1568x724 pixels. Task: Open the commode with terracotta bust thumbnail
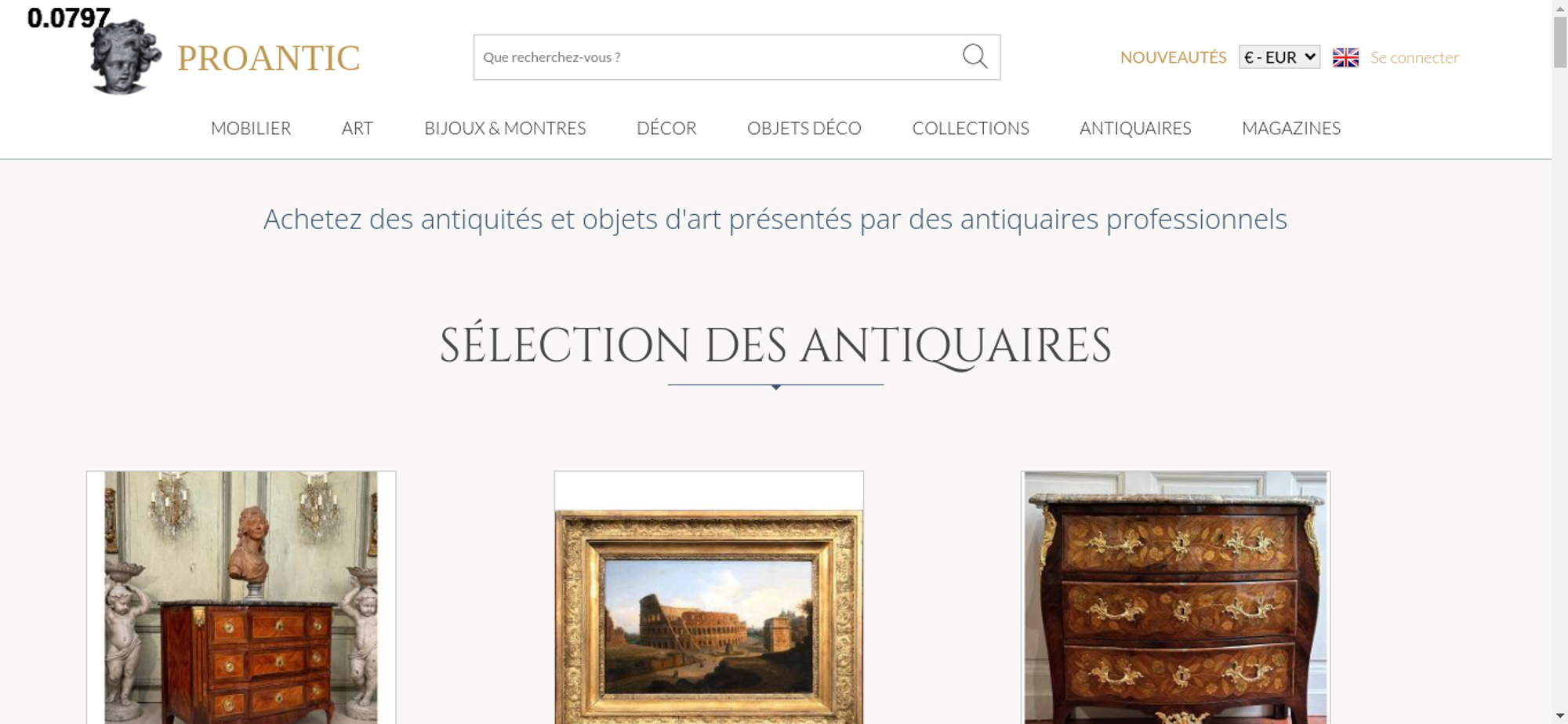[241, 598]
